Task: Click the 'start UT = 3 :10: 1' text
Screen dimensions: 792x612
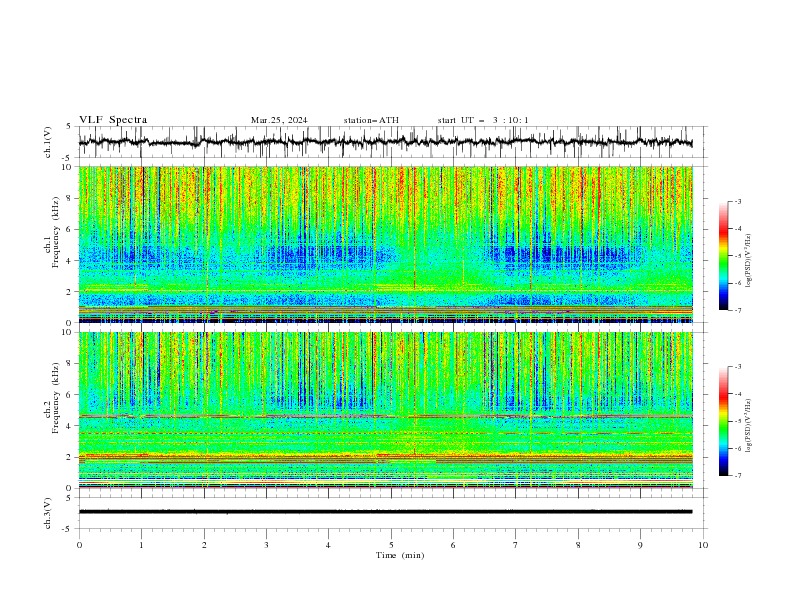Action: click(483, 120)
